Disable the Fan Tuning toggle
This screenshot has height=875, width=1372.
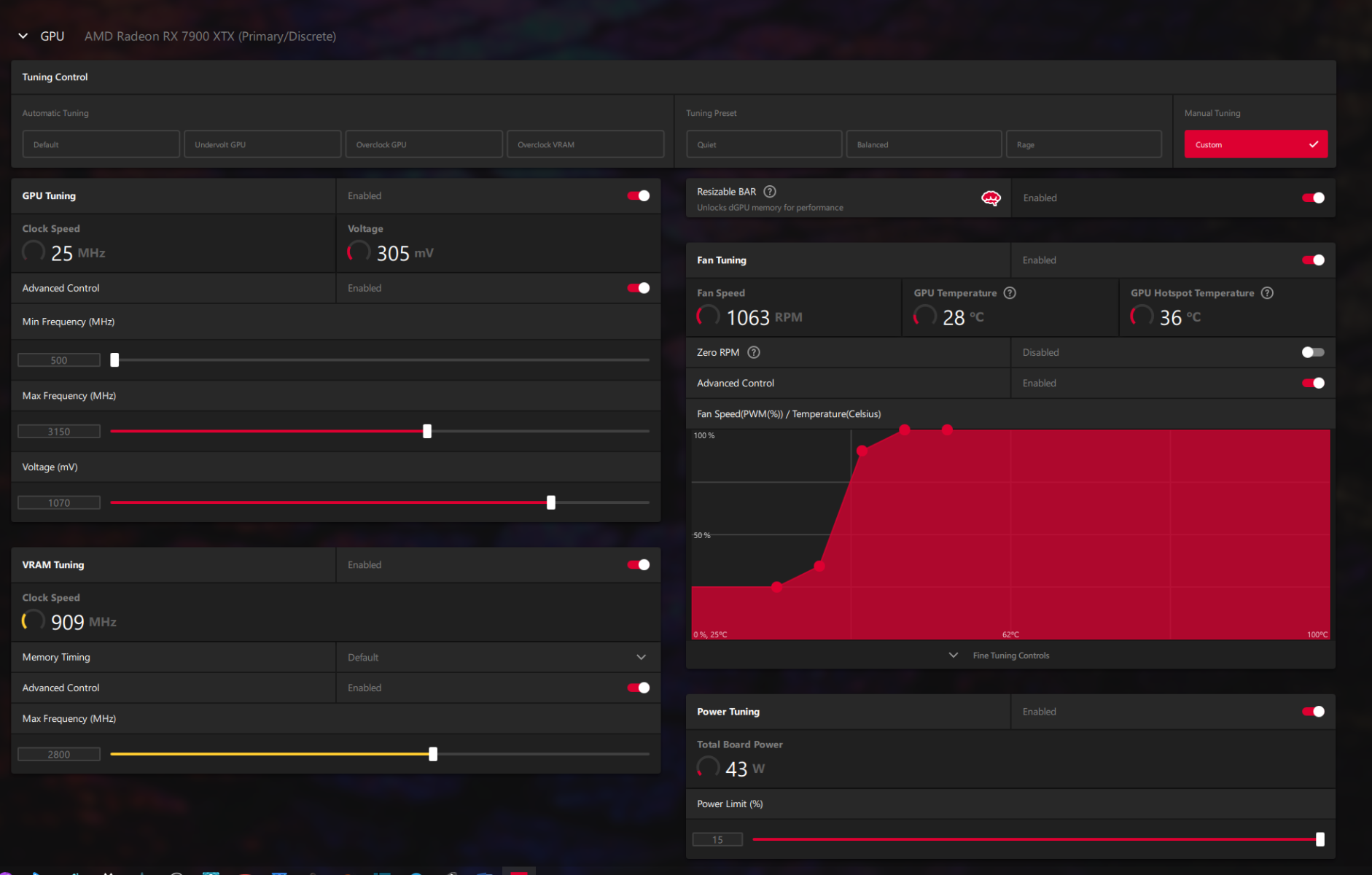1314,260
